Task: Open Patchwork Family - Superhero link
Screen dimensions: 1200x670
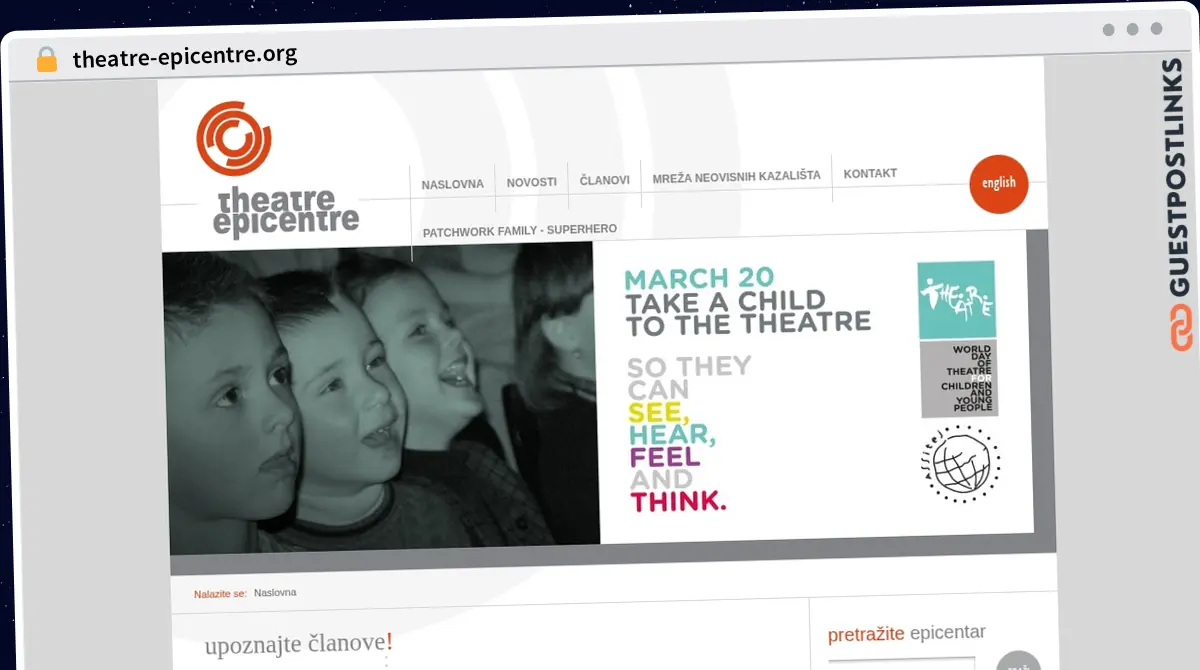Action: coord(519,231)
